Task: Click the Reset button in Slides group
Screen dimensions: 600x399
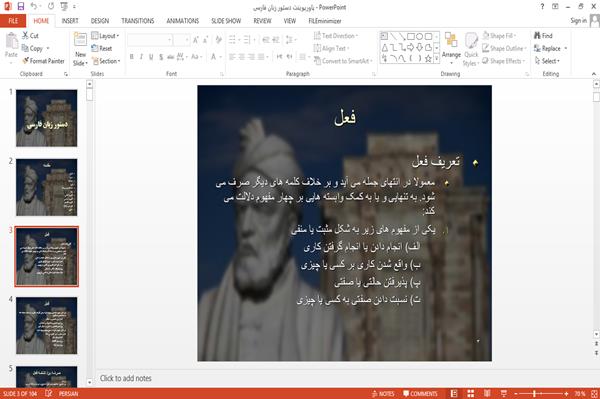Action: click(x=102, y=48)
